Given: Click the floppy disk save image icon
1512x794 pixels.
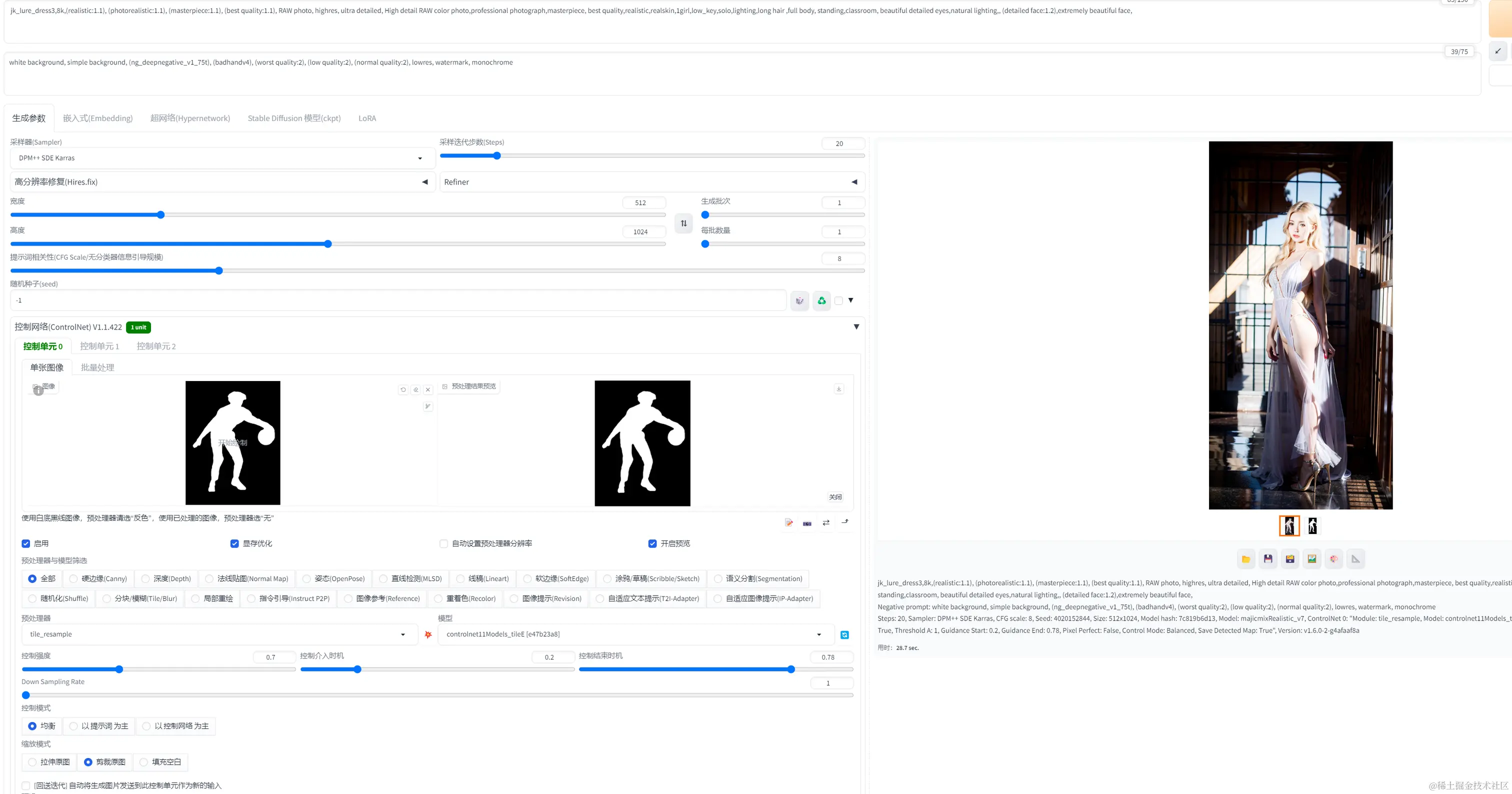Looking at the screenshot, I should [x=1268, y=559].
